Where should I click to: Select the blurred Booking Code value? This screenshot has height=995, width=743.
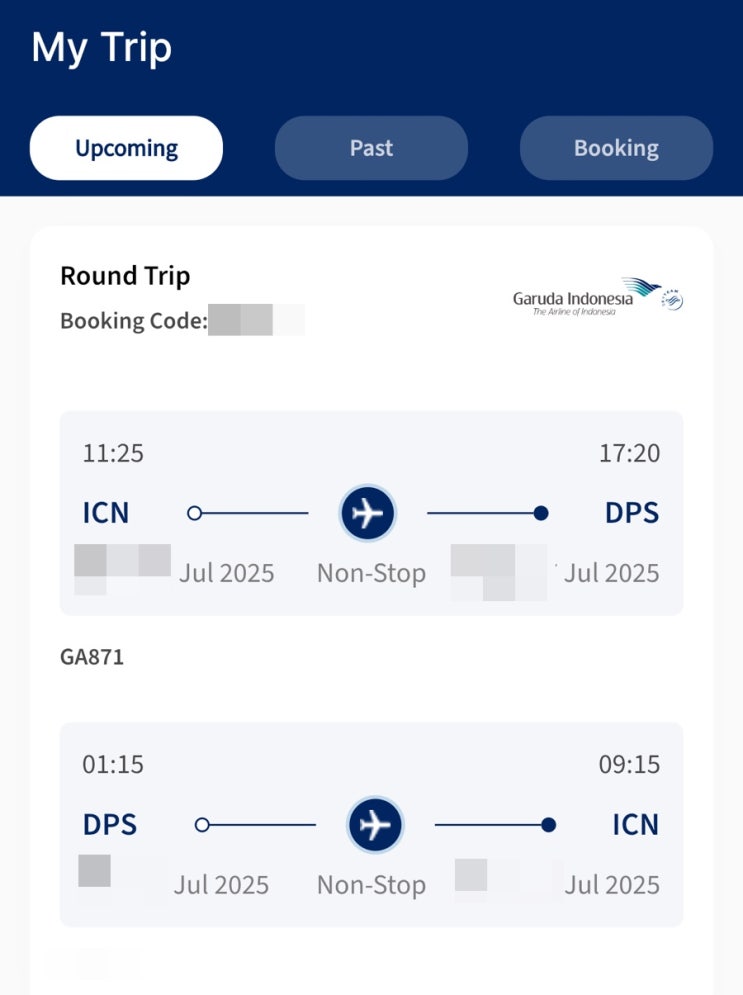(256, 320)
